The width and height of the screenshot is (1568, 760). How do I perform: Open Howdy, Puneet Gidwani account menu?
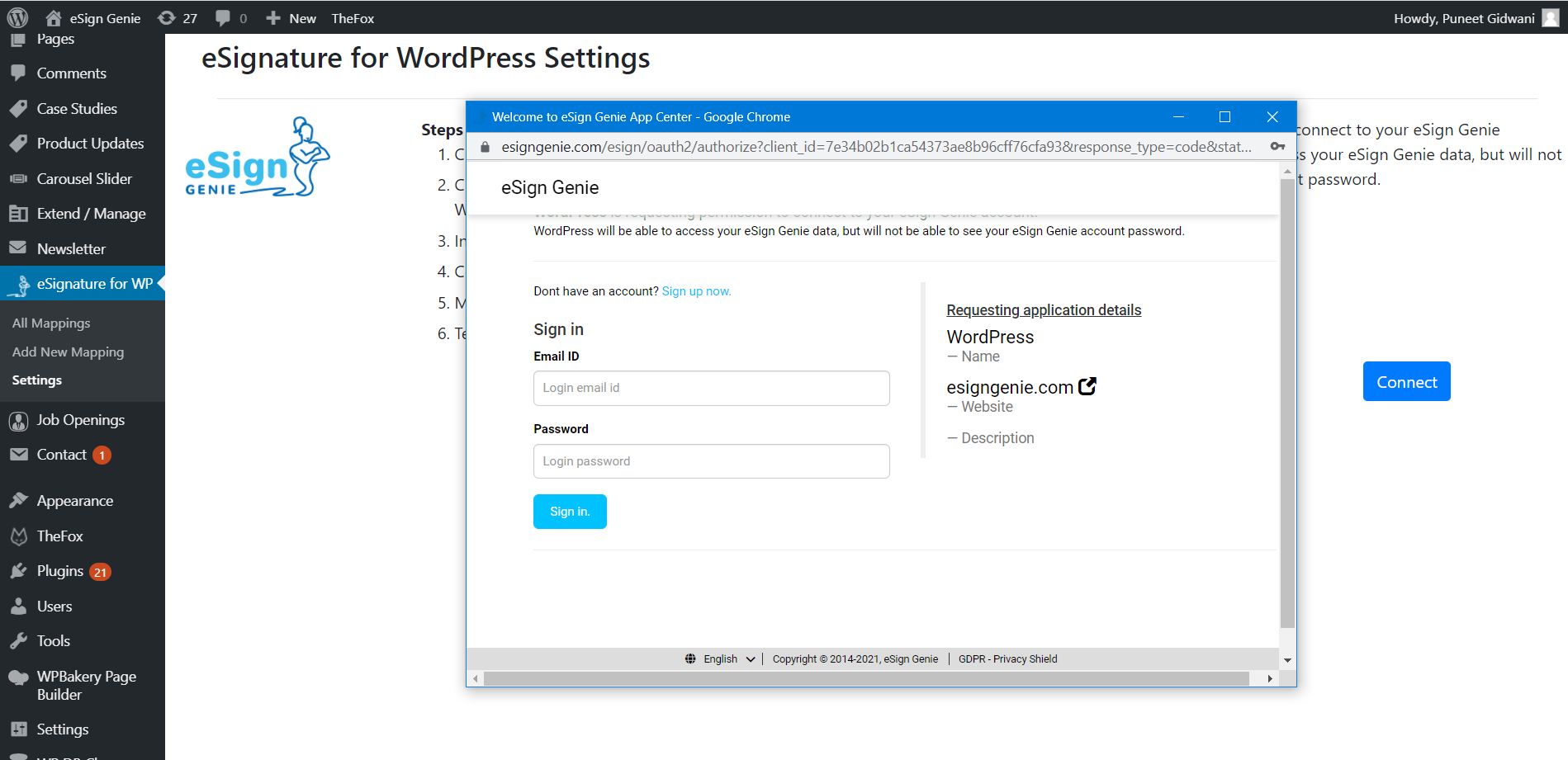click(1464, 18)
